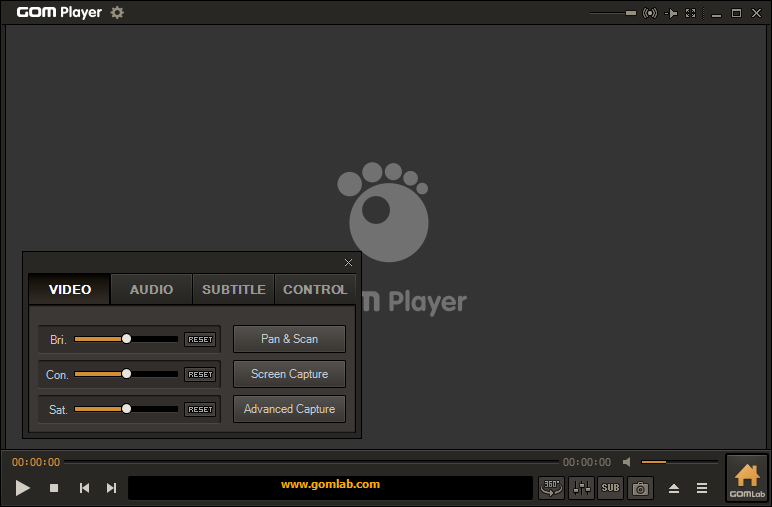Viewport: 772px width, 507px height.
Task: Switch to the VIDEO tab
Action: (69, 289)
